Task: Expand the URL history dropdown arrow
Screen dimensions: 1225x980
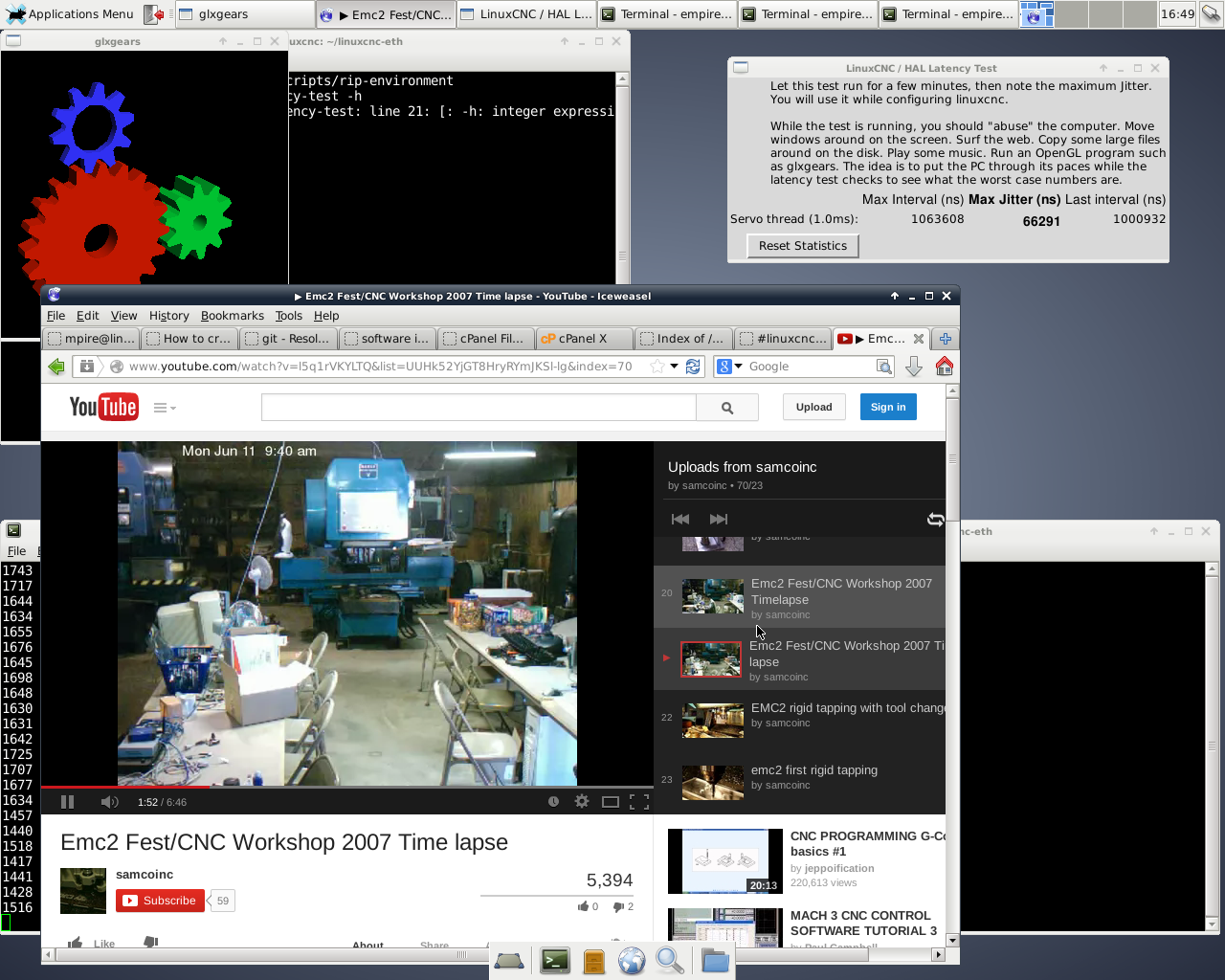Action: coord(674,367)
